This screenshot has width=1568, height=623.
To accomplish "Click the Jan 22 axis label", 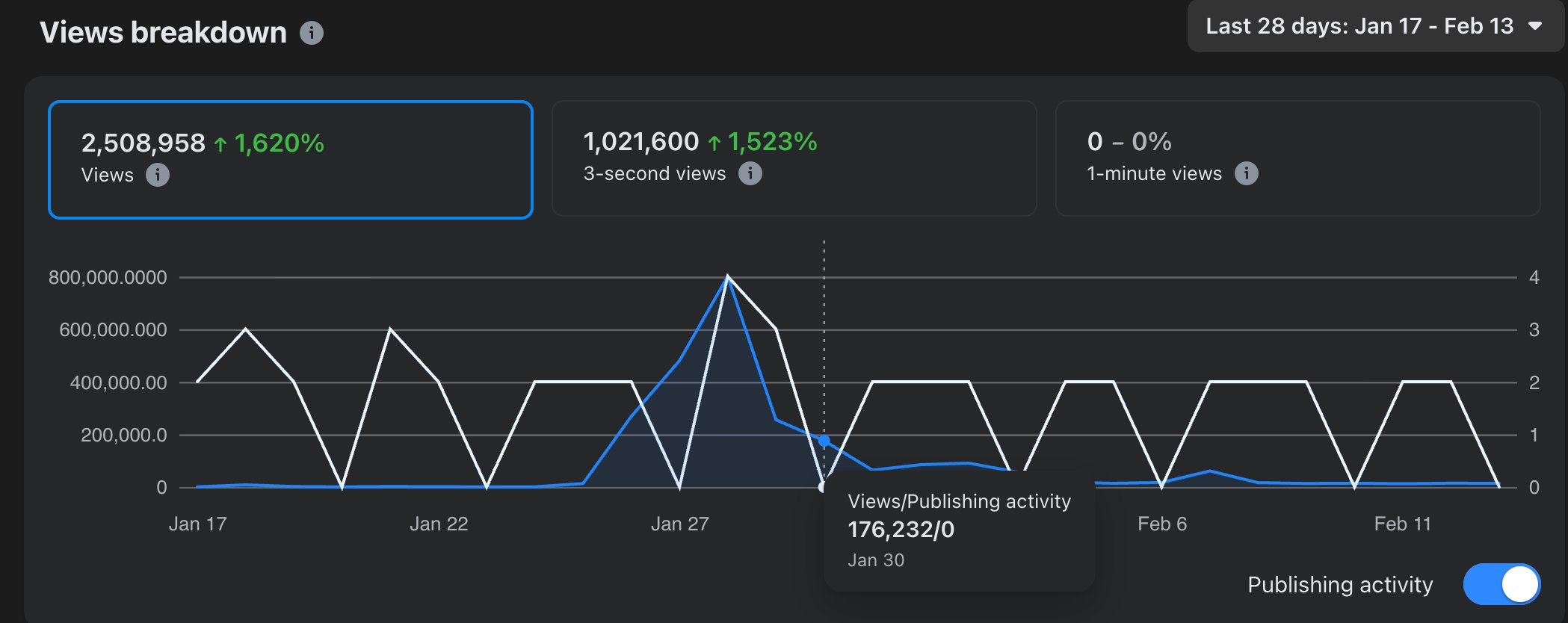I will (439, 524).
